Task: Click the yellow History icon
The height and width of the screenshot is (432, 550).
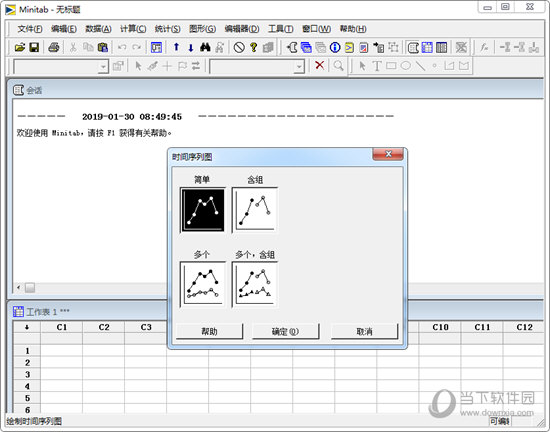Action: click(349, 47)
